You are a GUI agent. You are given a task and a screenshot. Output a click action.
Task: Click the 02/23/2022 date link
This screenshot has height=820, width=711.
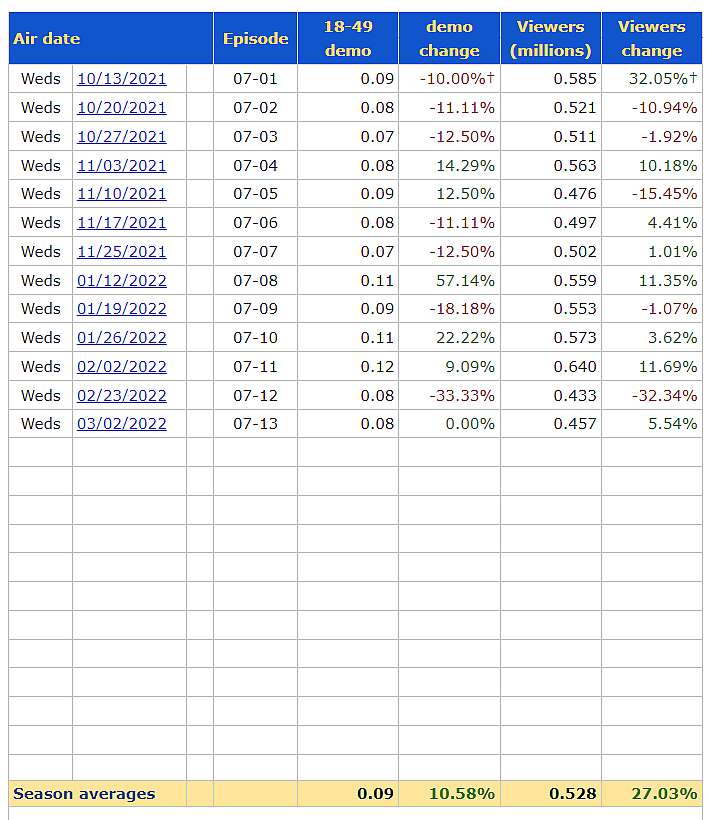pos(122,396)
